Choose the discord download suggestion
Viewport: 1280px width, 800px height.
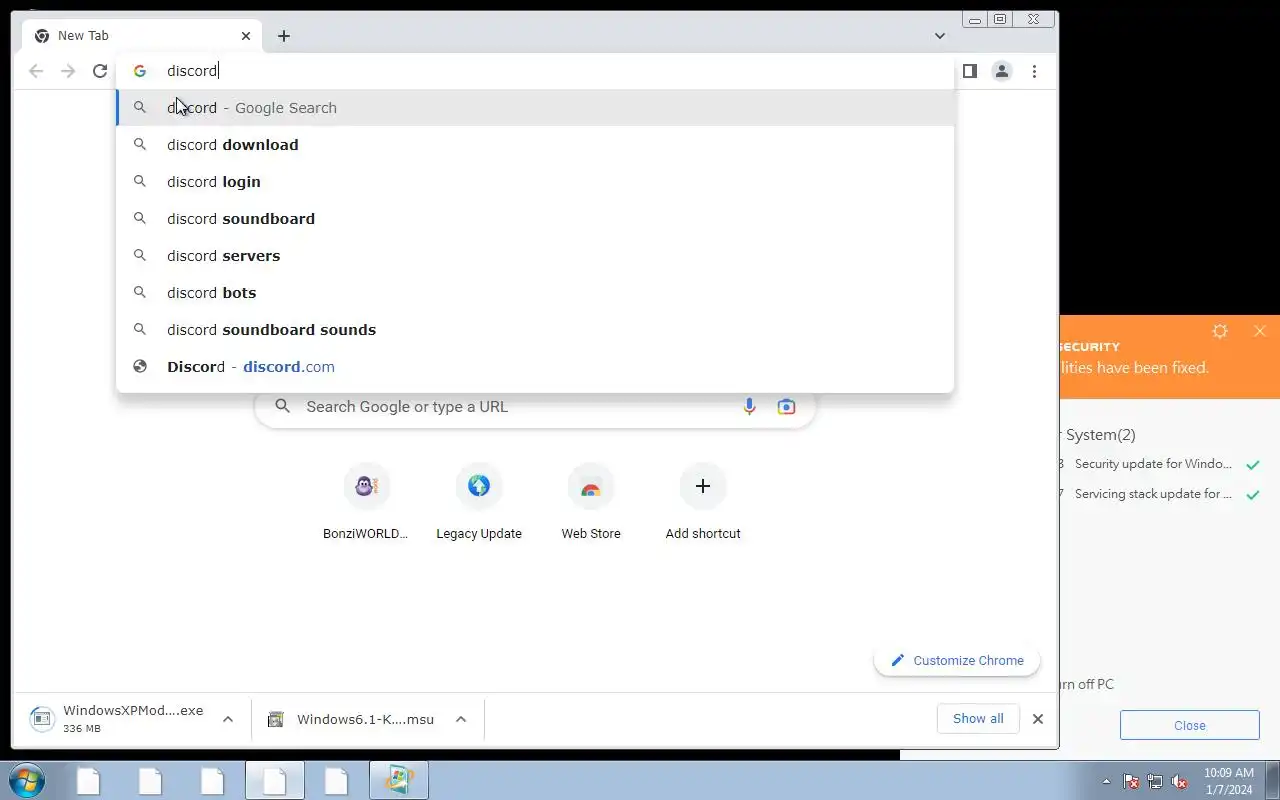pyautogui.click(x=535, y=145)
